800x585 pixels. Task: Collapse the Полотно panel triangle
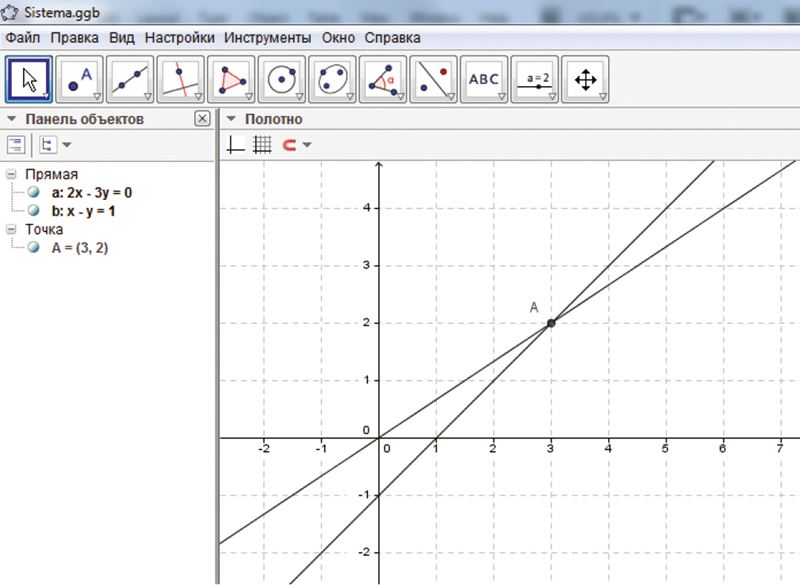(x=231, y=119)
